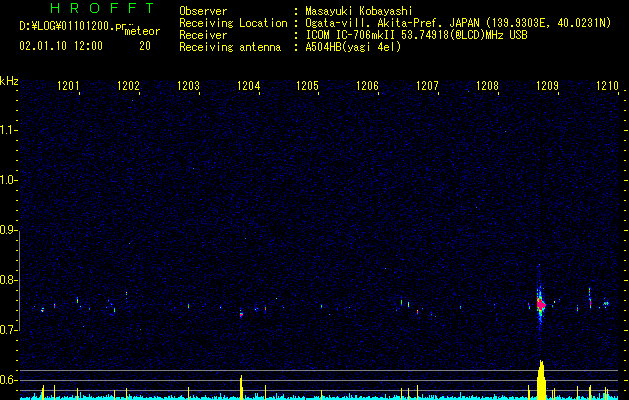Screen dimensions: 629x400
Task: Click the 1.1 kHz axis label
Action: click(x=7, y=130)
